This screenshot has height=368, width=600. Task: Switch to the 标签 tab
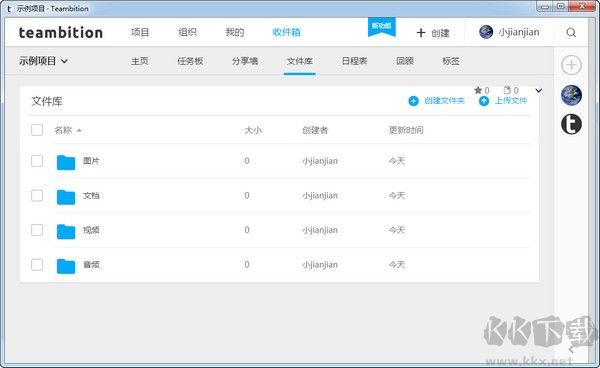pos(451,61)
